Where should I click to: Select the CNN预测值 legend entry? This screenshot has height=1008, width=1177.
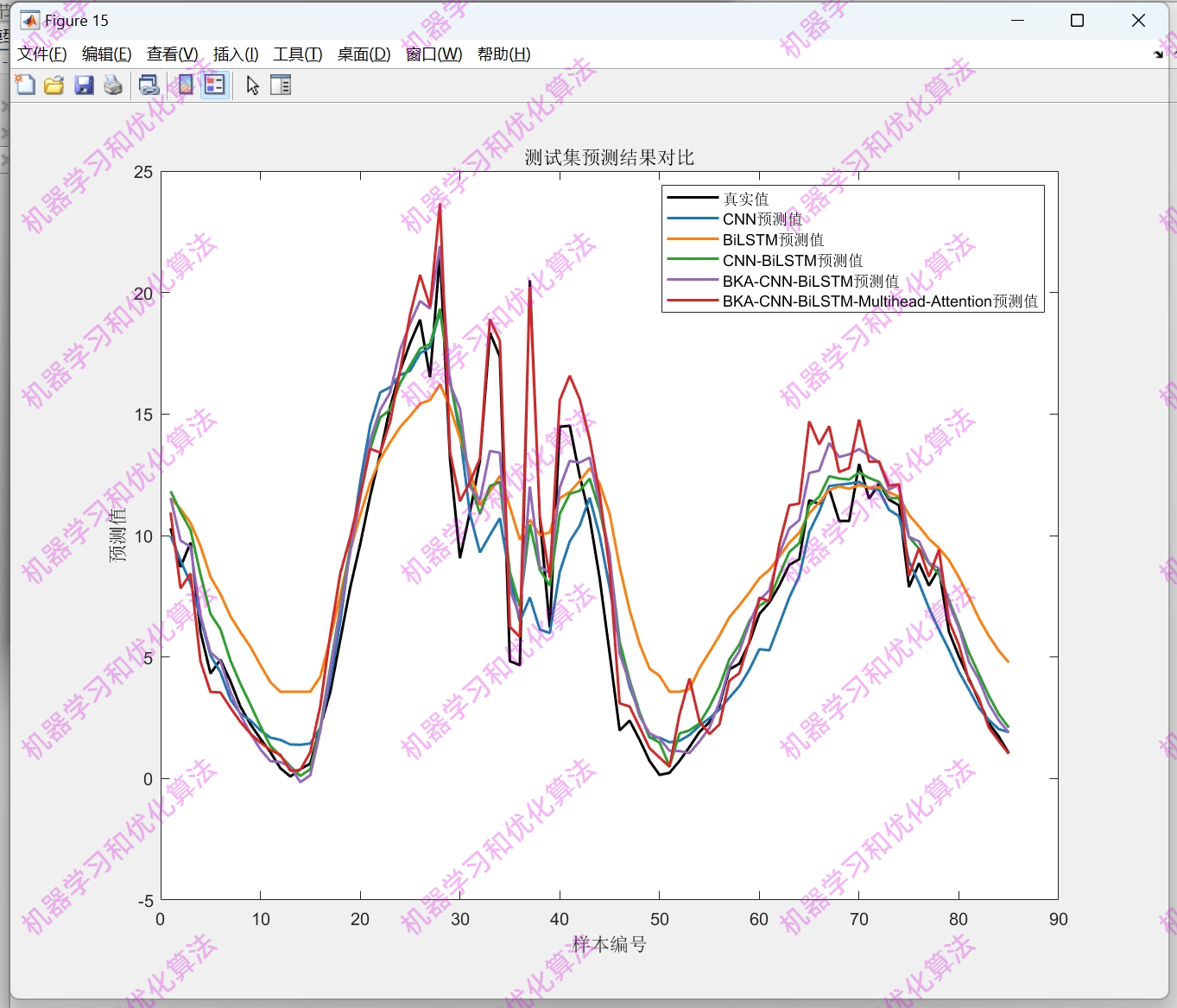[763, 219]
